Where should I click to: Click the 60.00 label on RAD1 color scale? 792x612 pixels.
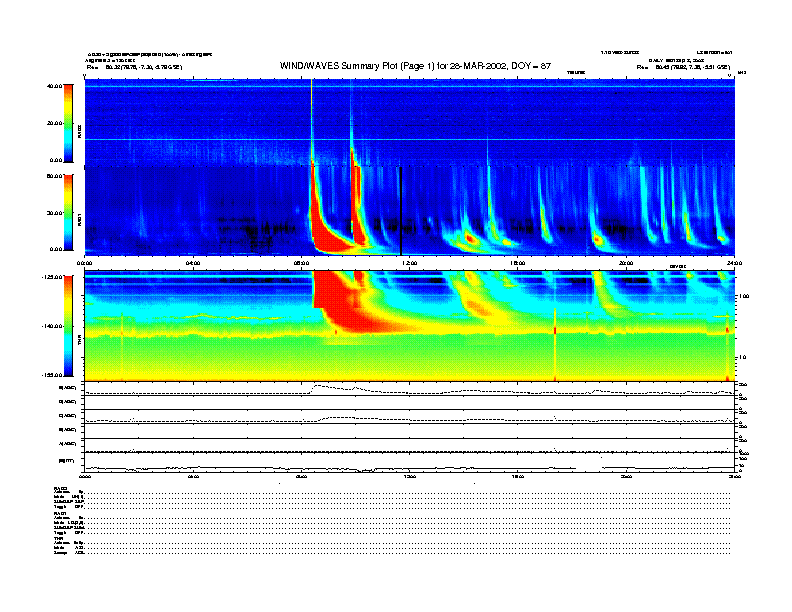54,176
